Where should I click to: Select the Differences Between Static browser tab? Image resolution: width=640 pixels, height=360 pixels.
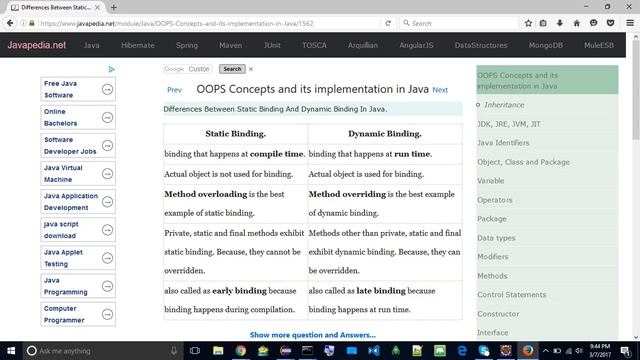tap(56, 7)
